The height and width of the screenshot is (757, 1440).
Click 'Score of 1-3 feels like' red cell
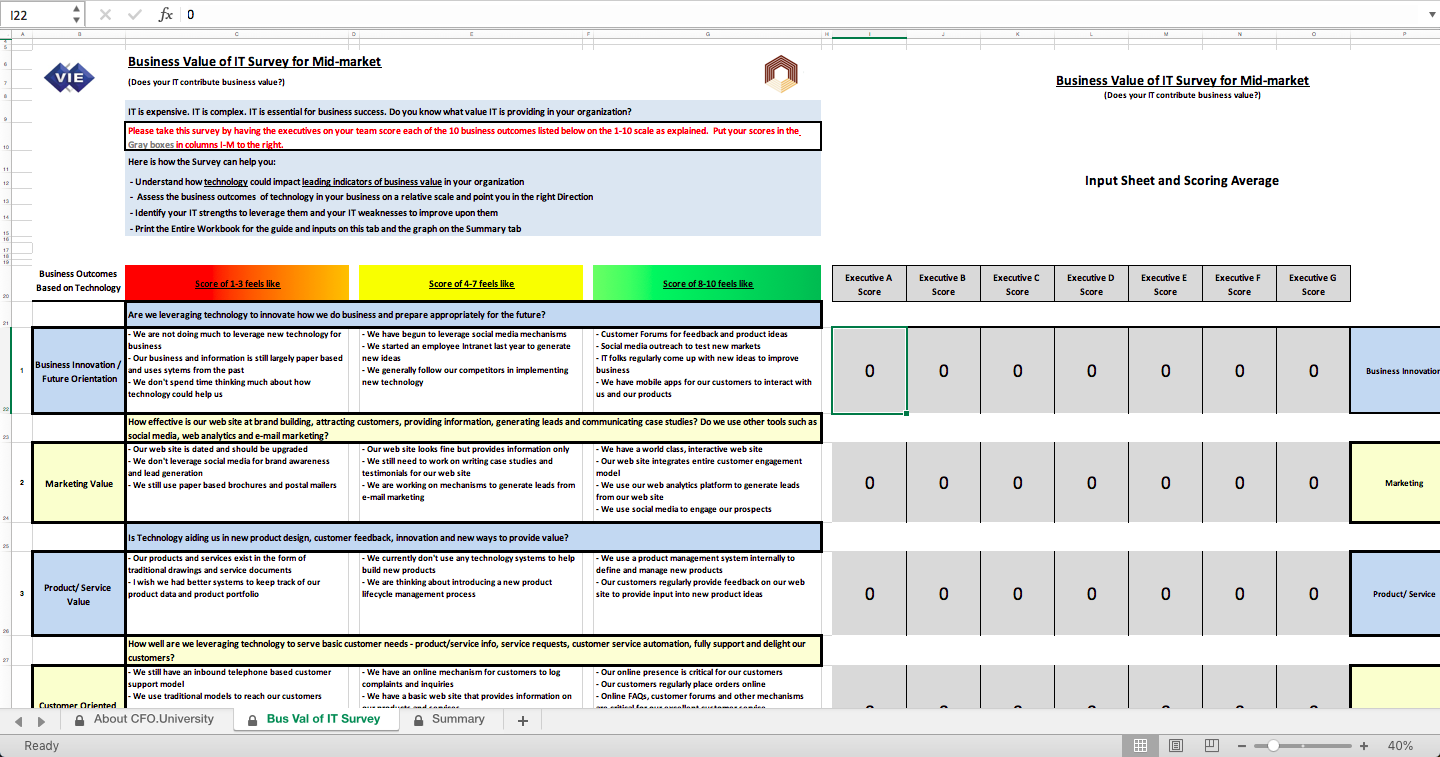237,283
